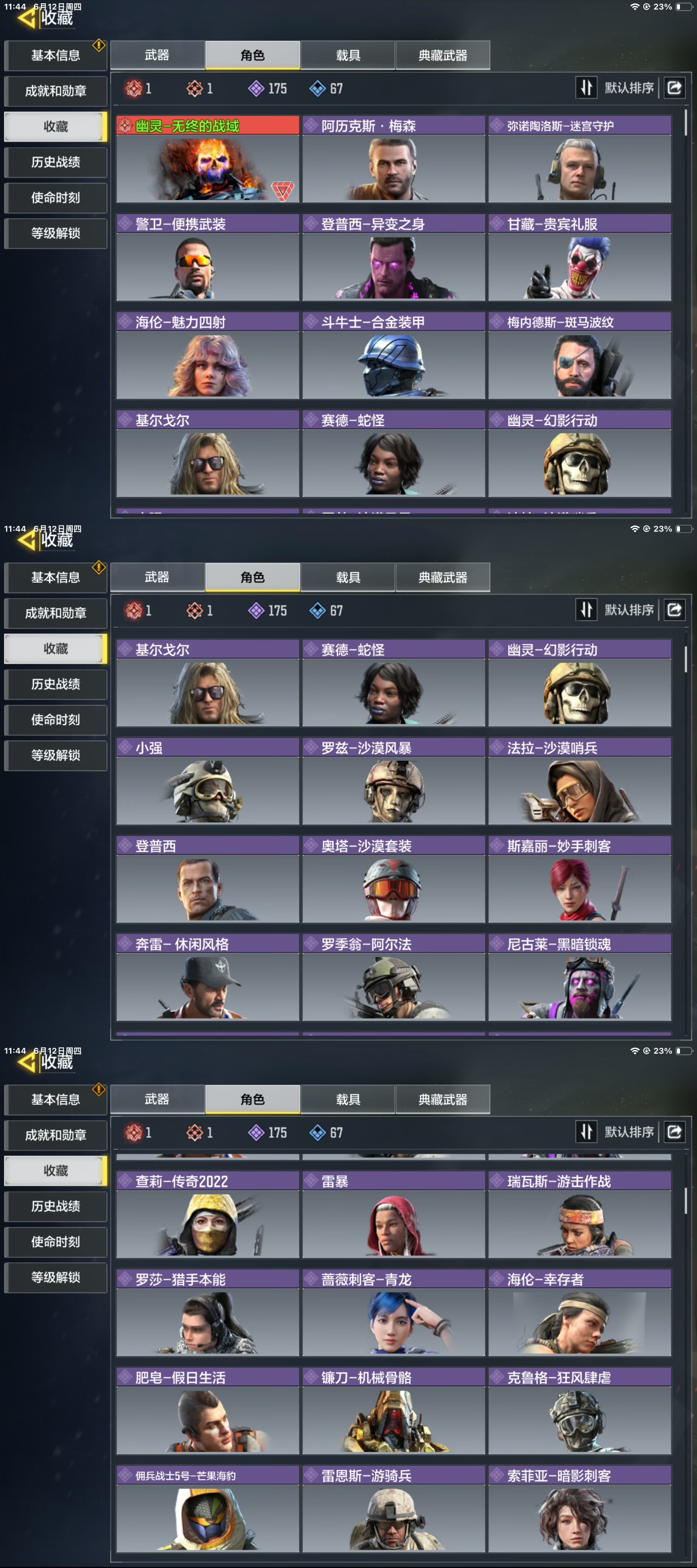Click rarity icon beside 佣兵战士5号-芒果海豹
Screen dimensions: 697x1568
point(126,1475)
